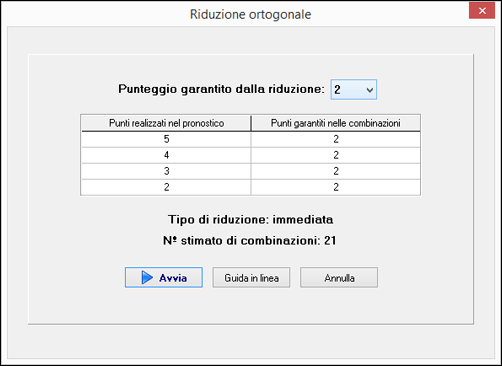Click the "Tipo di riduzione: immediata" text
This screenshot has width=502, height=366.
[250, 220]
